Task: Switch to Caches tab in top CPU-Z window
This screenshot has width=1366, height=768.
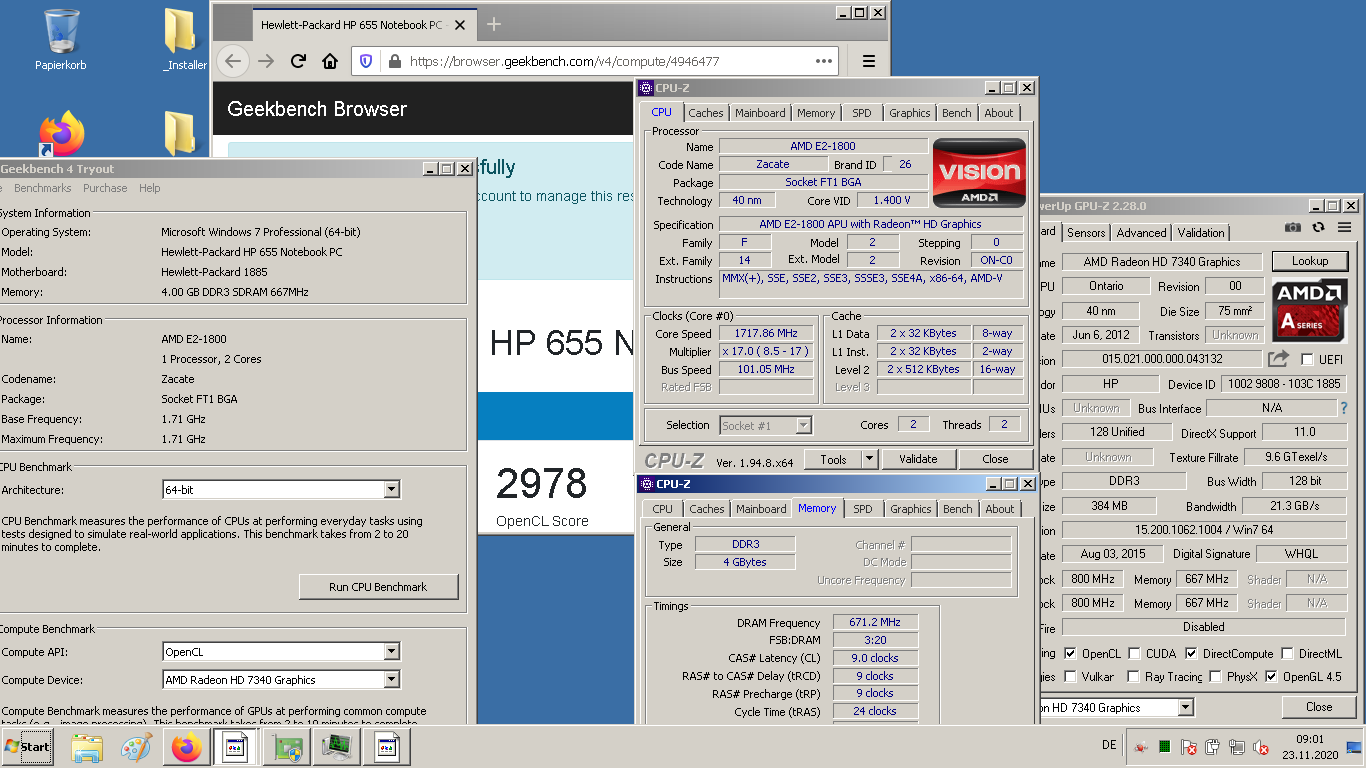Action: (706, 113)
